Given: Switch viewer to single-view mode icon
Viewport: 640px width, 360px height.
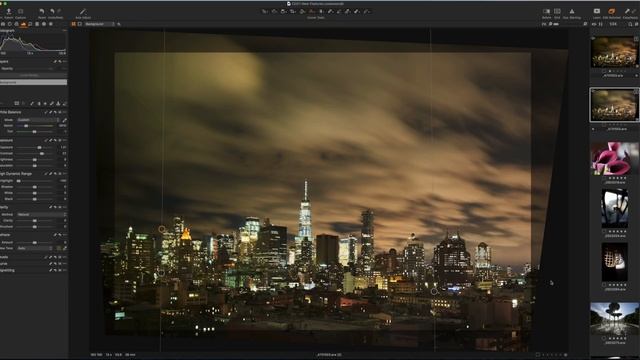Looking at the screenshot, I should point(80,24).
